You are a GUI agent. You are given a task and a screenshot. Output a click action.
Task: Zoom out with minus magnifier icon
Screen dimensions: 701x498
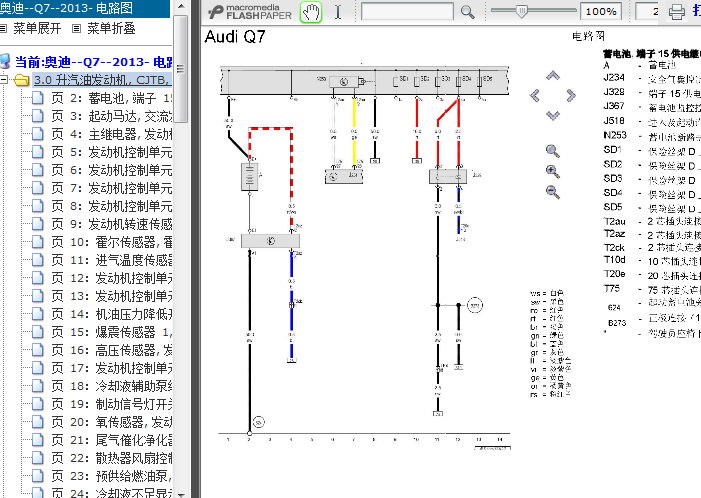coord(553,192)
